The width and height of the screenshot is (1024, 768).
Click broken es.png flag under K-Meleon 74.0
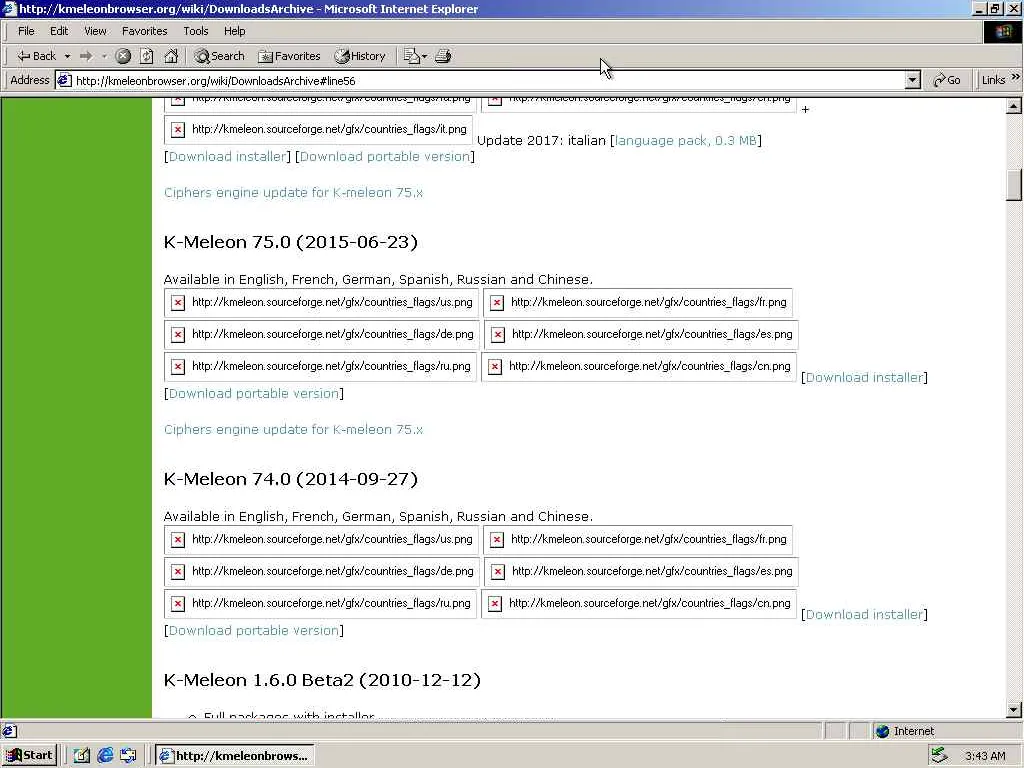point(641,571)
